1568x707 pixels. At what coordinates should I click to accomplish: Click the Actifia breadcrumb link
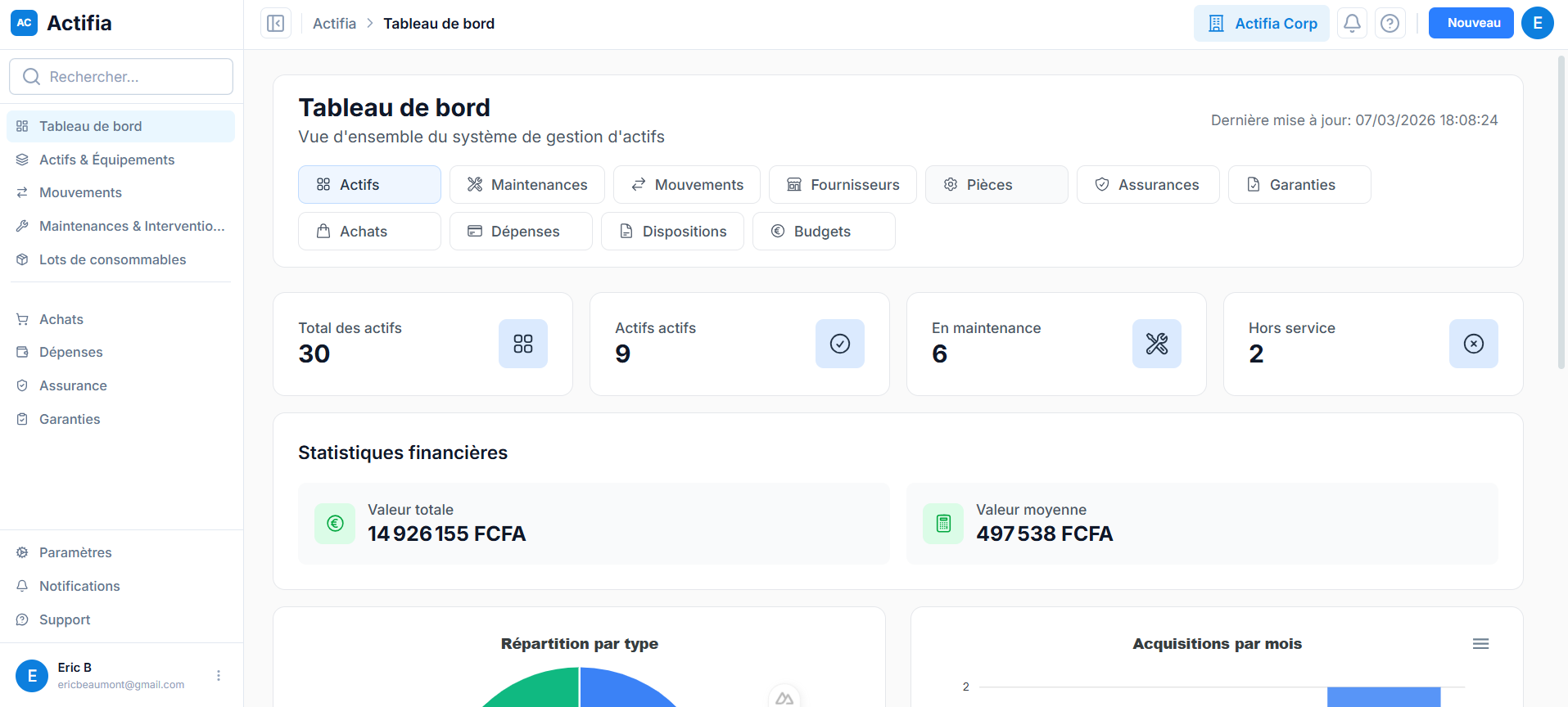(x=334, y=23)
